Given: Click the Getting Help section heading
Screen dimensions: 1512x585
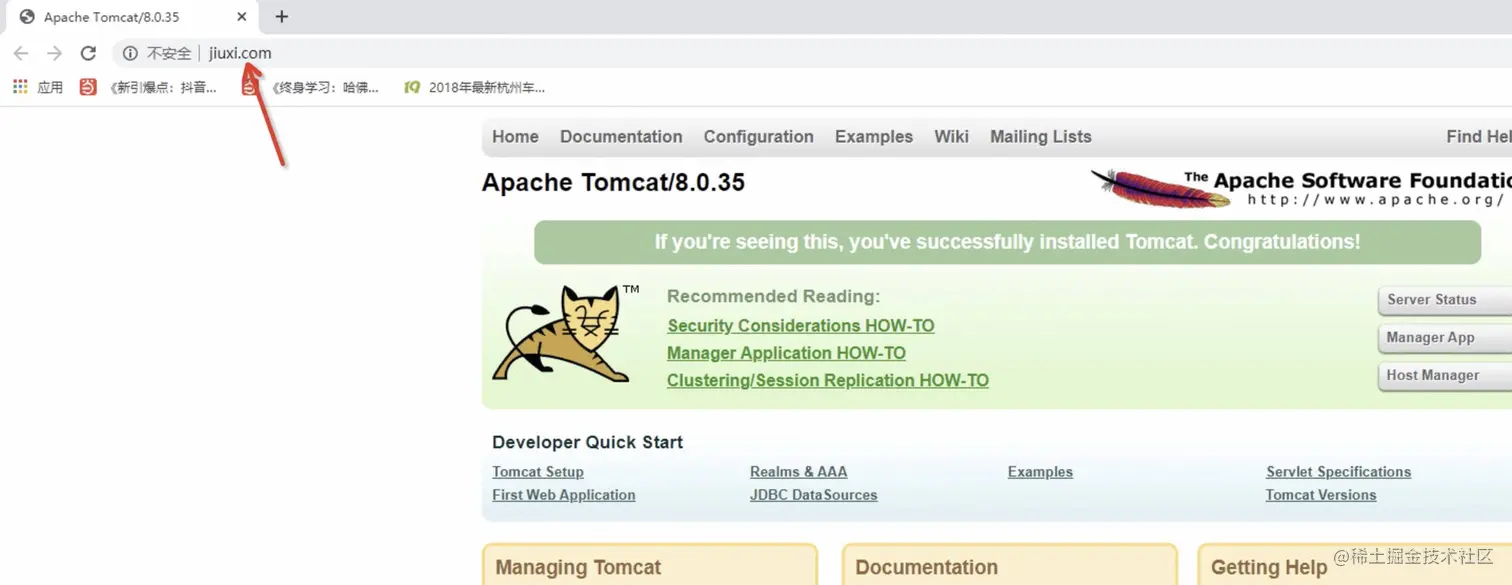Looking at the screenshot, I should pyautogui.click(x=1268, y=568).
